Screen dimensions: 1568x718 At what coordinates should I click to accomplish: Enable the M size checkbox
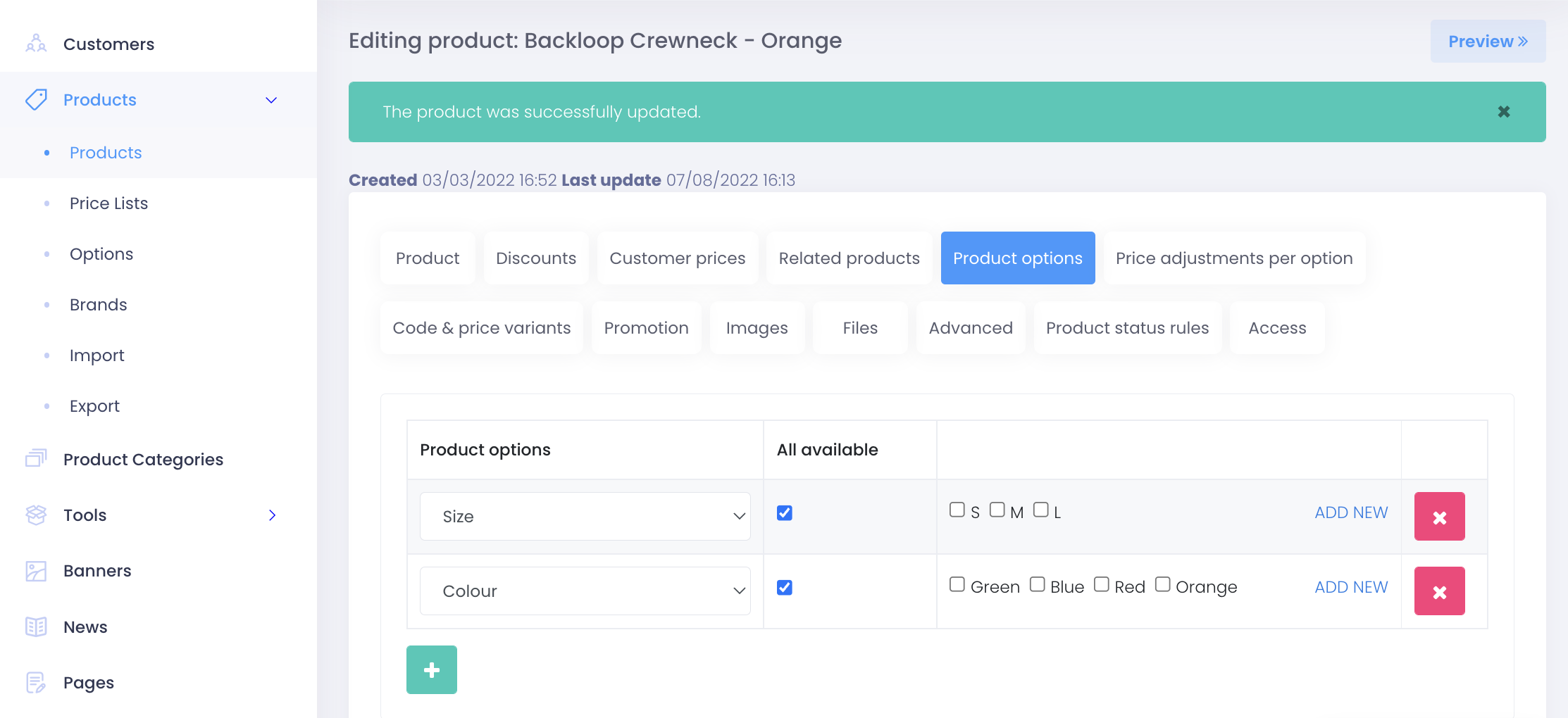997,509
